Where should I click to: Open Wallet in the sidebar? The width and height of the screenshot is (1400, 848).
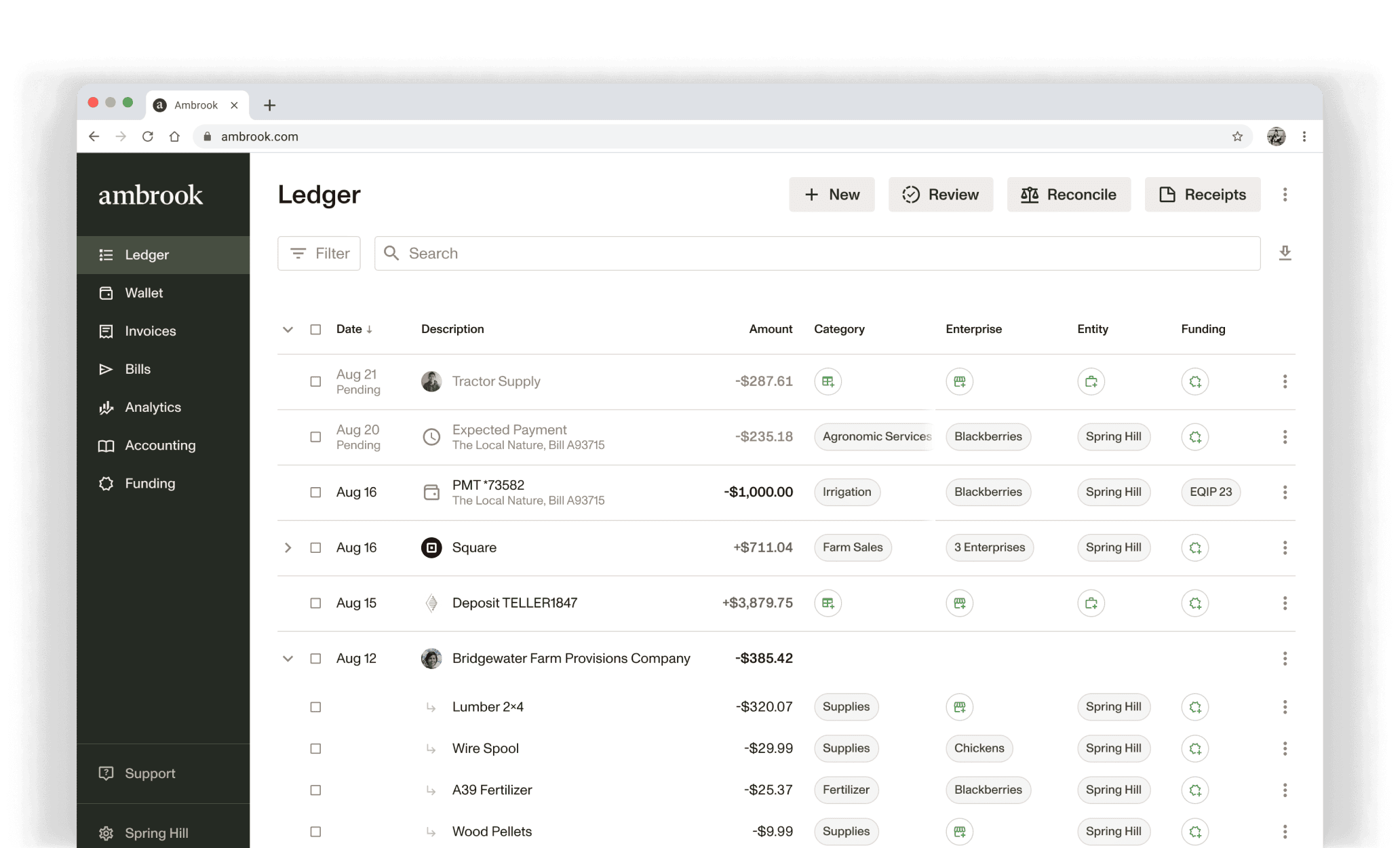click(x=144, y=293)
